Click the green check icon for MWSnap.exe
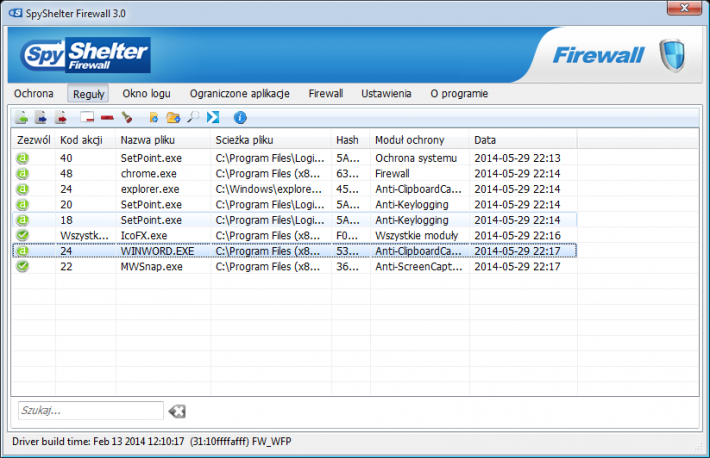 23,266
